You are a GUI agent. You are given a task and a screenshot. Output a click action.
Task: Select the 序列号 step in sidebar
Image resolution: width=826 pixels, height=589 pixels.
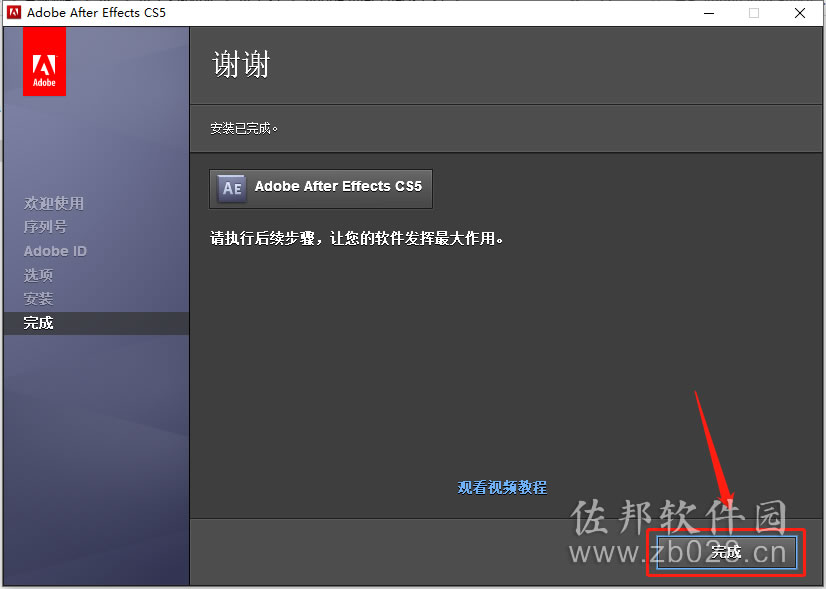[45, 227]
